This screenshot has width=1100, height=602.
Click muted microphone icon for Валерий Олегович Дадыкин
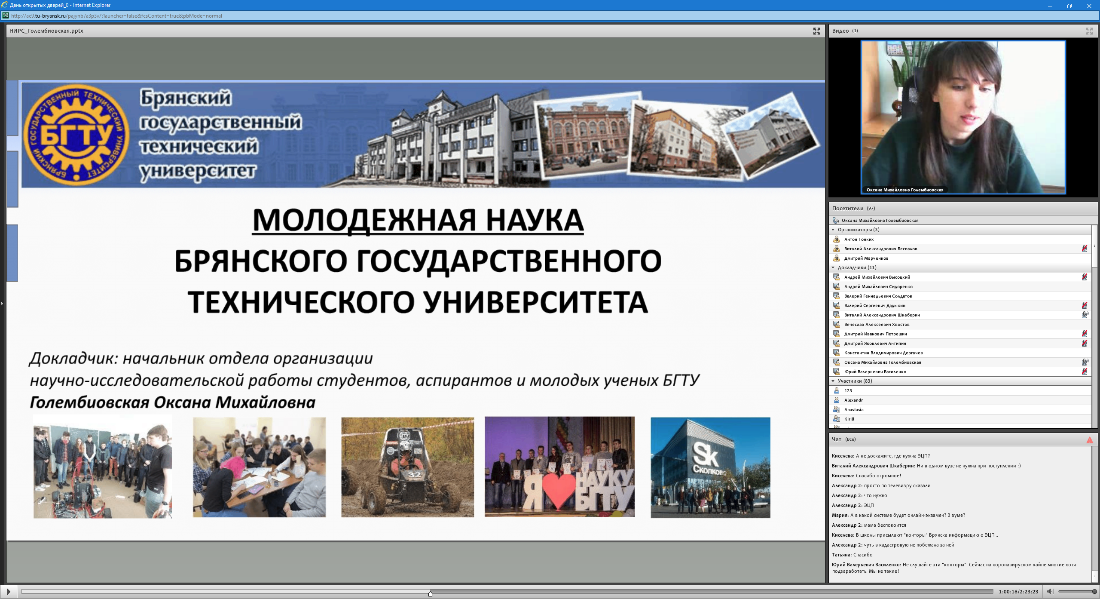click(x=1085, y=306)
